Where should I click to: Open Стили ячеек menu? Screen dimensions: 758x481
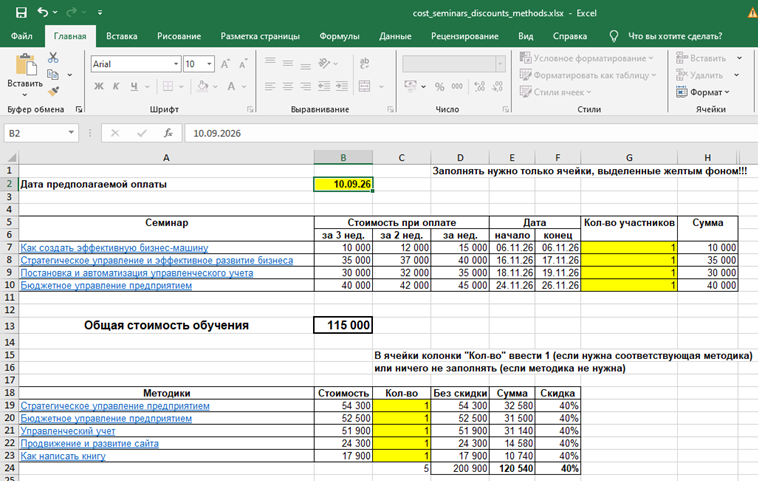[555, 92]
